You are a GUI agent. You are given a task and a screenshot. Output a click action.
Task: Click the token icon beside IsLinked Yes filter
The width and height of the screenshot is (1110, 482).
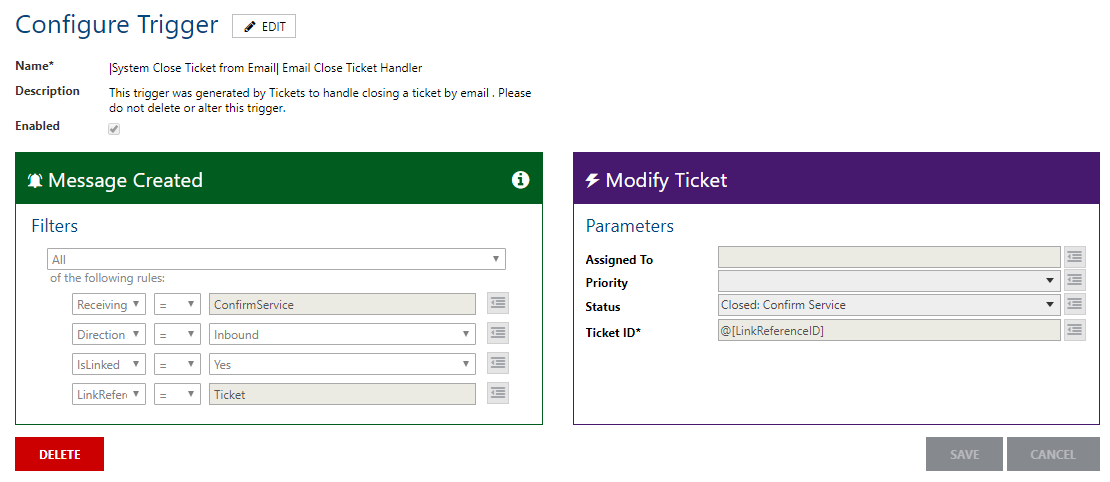pyautogui.click(x=498, y=364)
